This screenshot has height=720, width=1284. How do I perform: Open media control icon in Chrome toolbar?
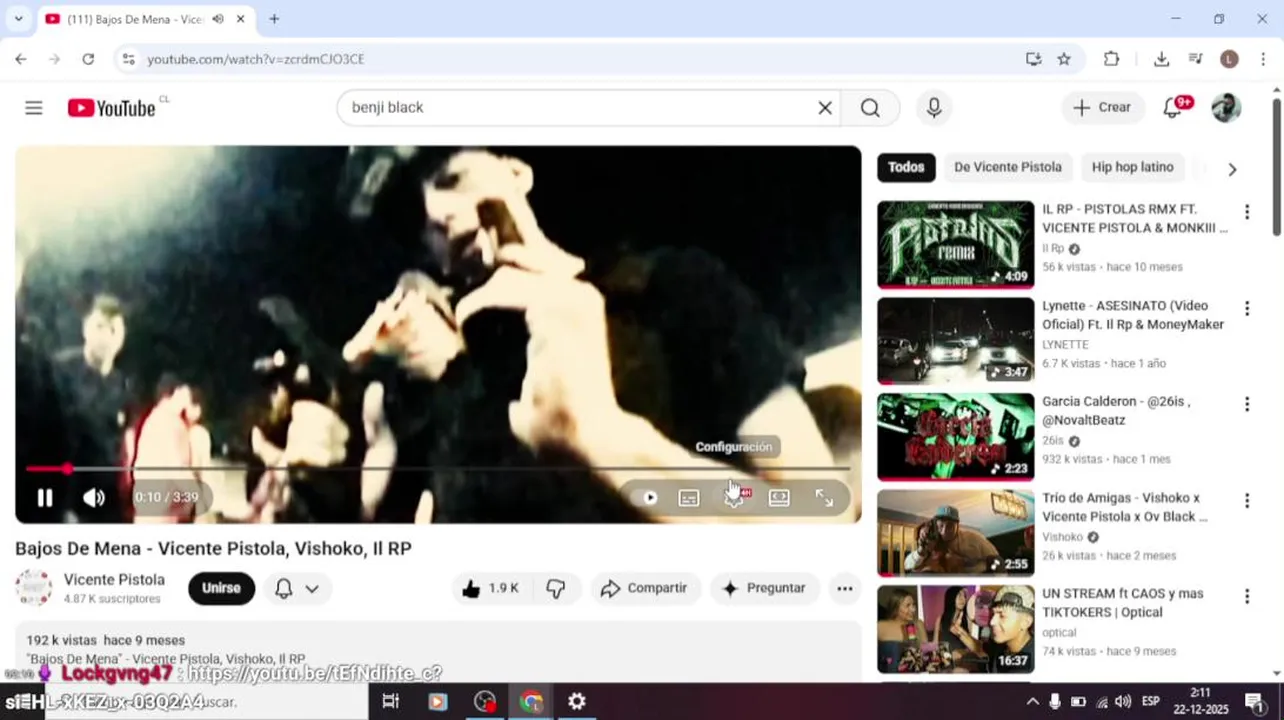(1195, 59)
